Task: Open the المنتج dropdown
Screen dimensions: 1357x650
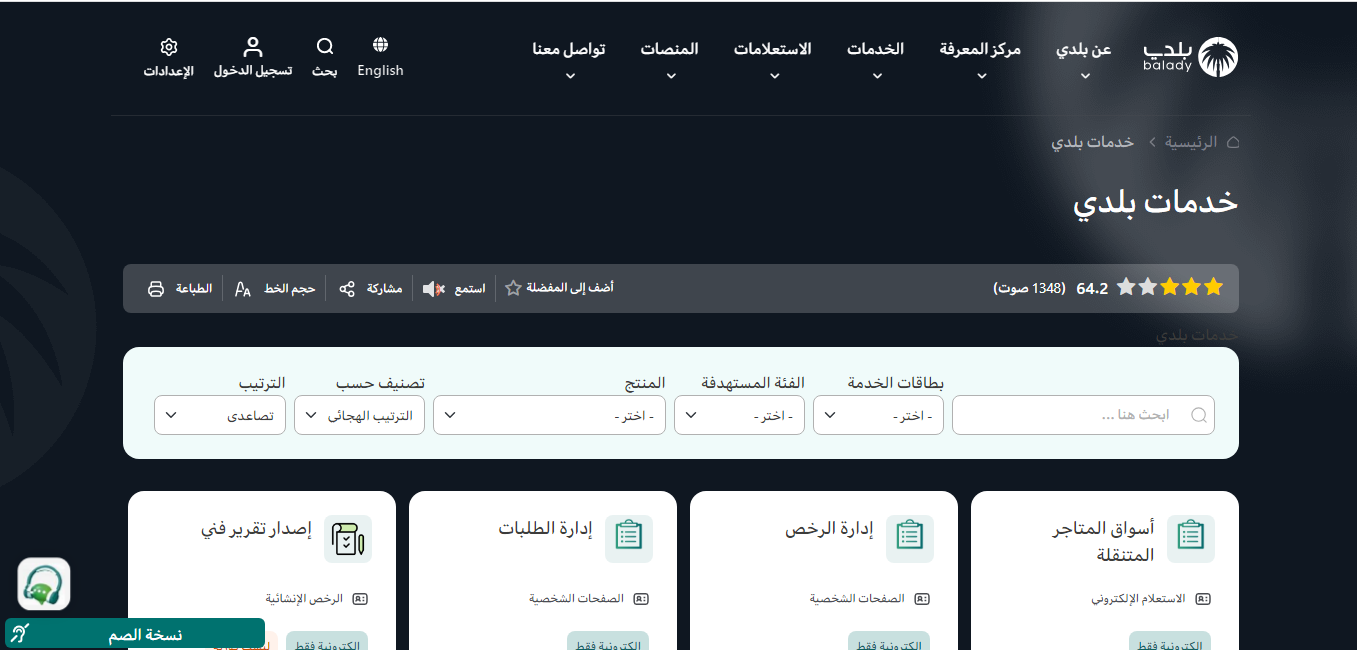Action: (549, 415)
